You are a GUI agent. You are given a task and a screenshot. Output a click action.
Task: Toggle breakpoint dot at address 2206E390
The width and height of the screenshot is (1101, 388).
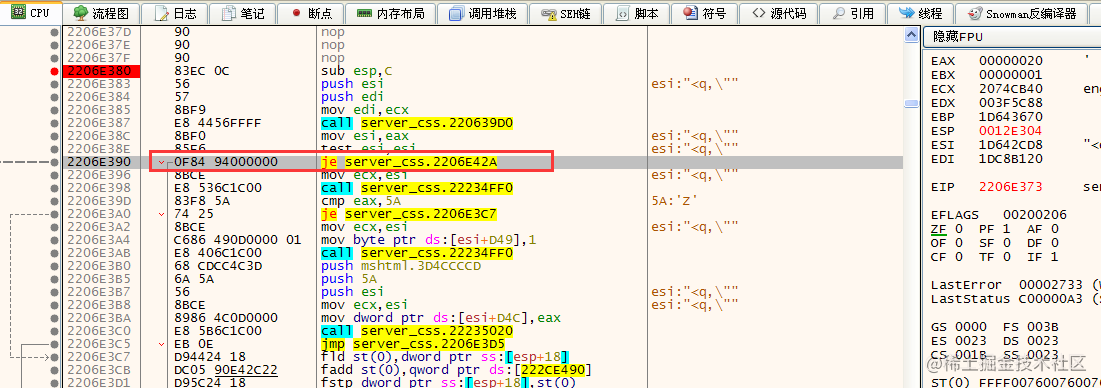[54, 162]
